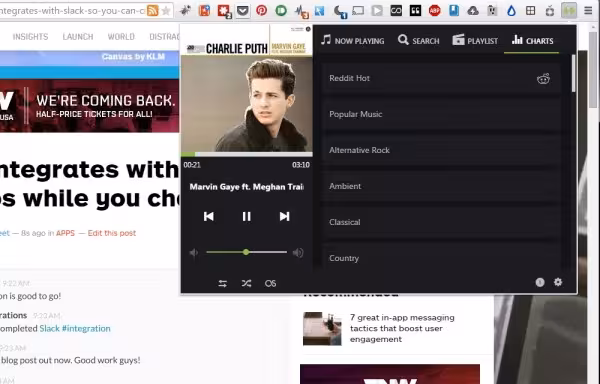The width and height of the screenshot is (600, 384).
Task: Open the Alternative Rock chart
Action: point(441,150)
